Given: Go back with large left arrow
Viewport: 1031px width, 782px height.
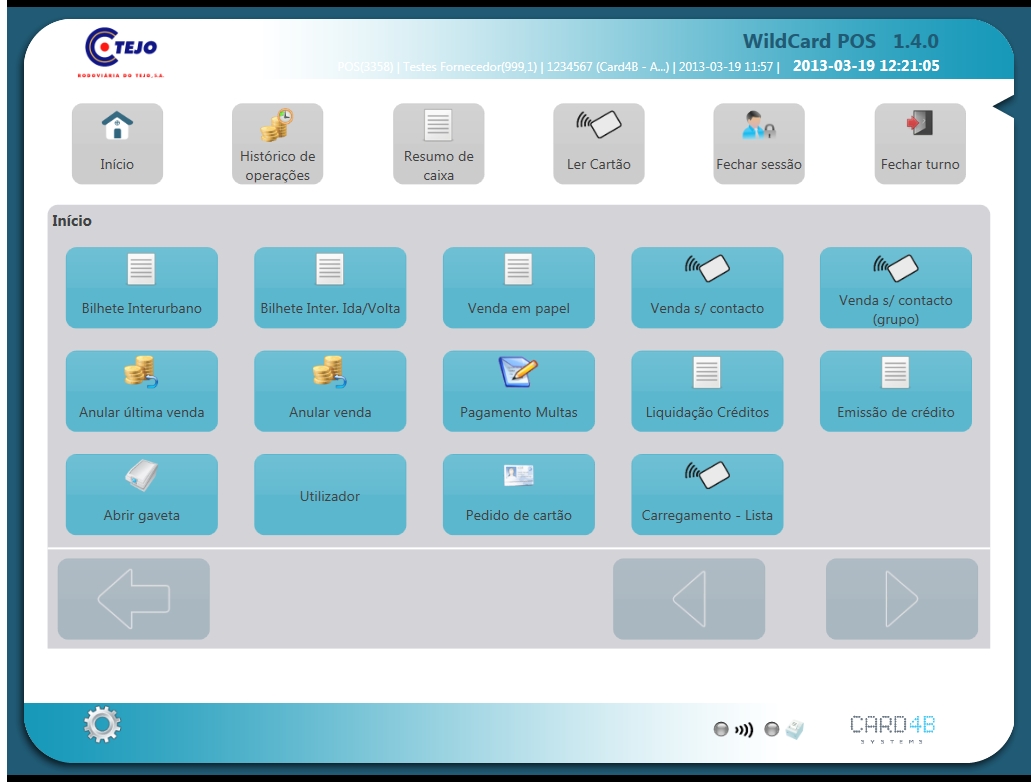Looking at the screenshot, I should [x=133, y=599].
